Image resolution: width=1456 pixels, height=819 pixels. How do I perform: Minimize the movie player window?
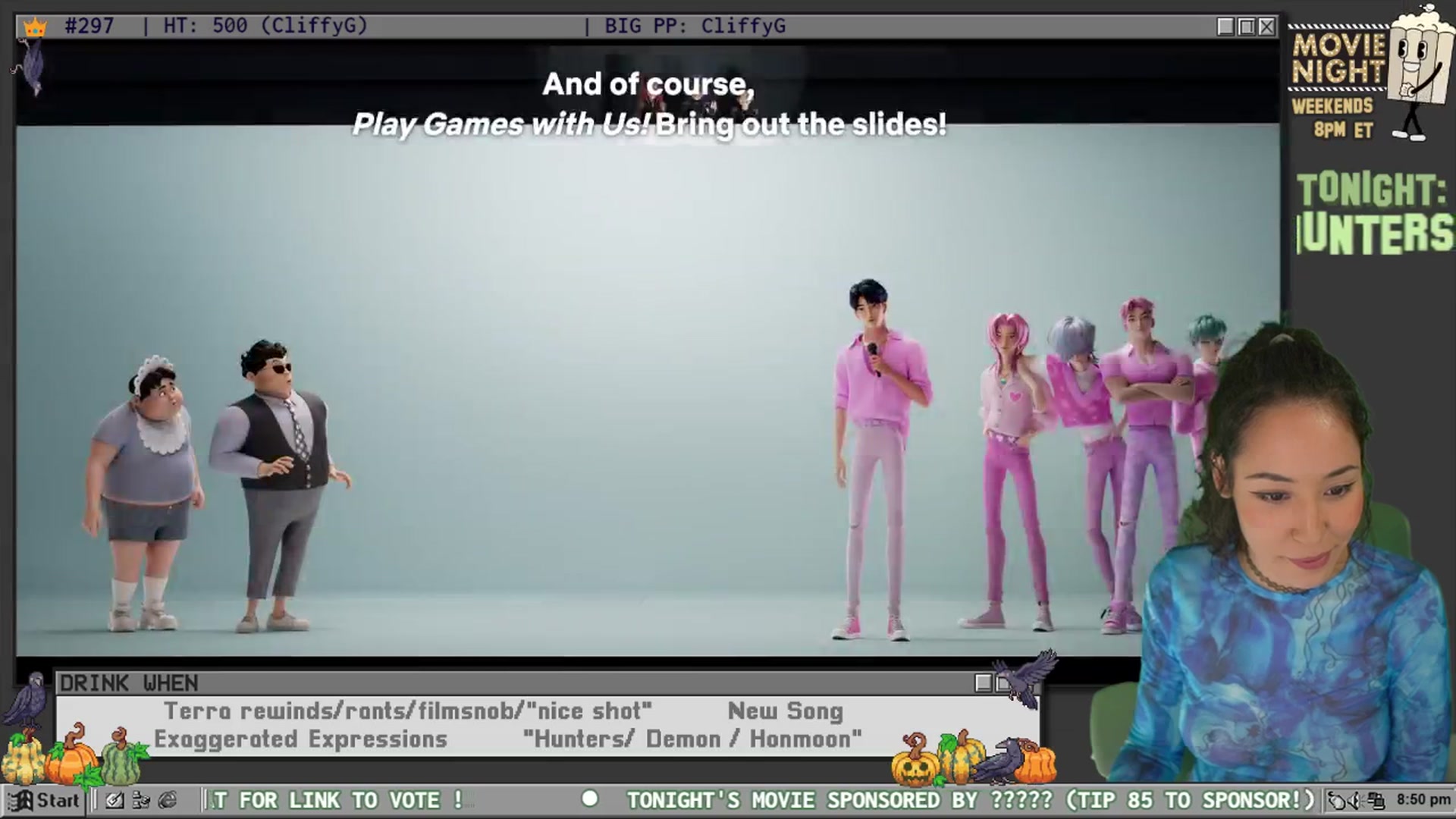click(1225, 27)
